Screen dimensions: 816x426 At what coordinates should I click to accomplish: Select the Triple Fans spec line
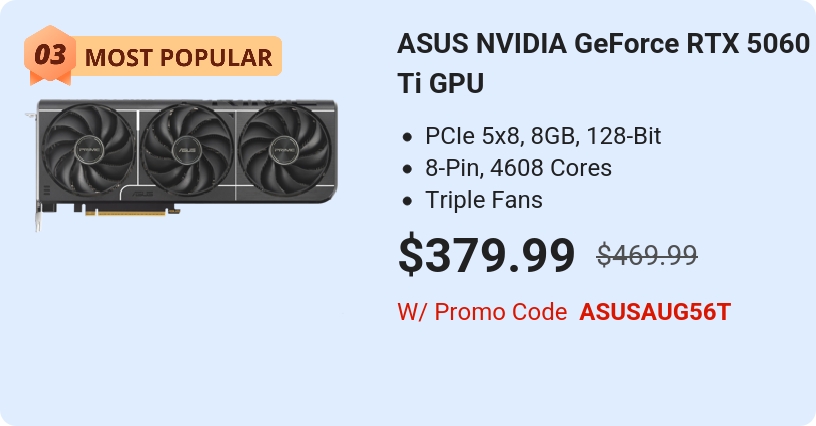(484, 200)
